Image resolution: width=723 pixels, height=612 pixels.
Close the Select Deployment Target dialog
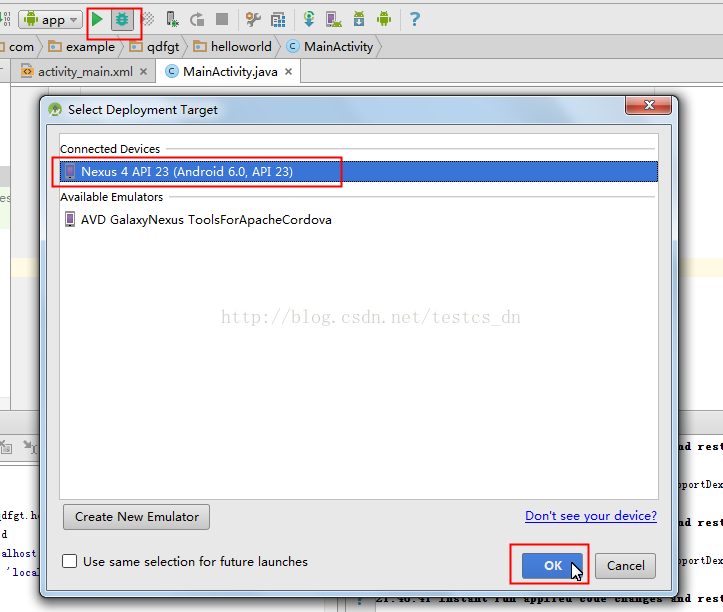(649, 105)
